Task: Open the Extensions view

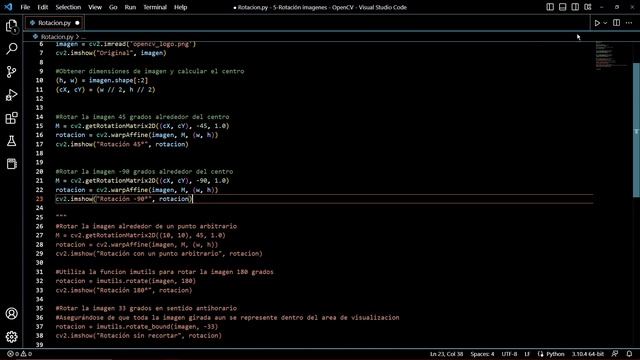Action: [11, 118]
